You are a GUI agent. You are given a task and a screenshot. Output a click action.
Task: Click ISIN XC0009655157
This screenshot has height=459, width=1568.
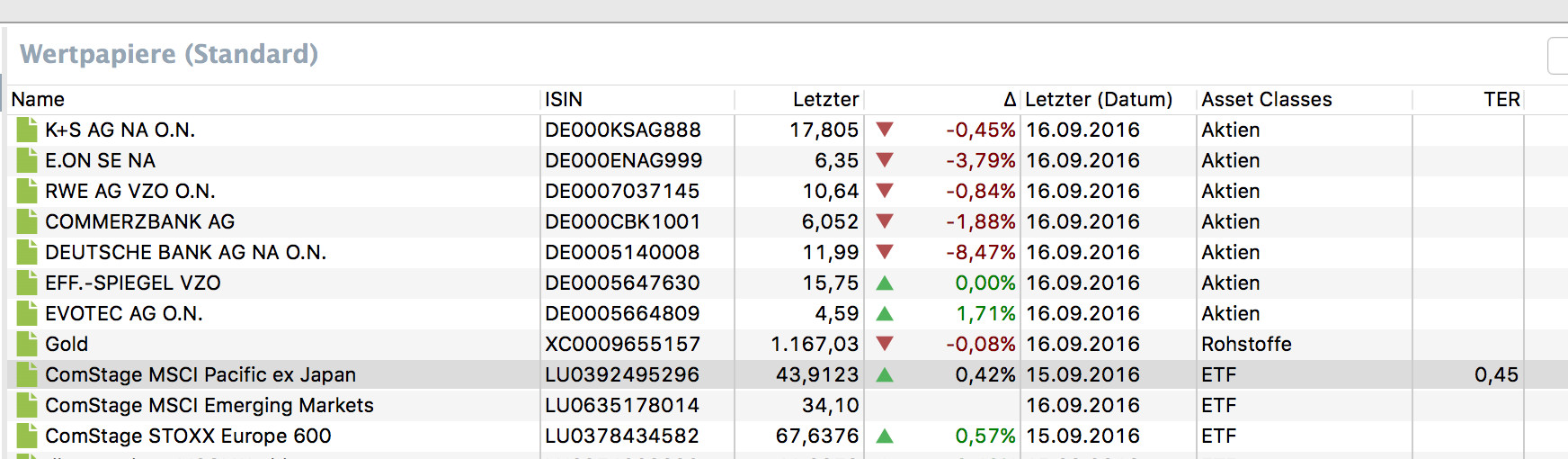tap(622, 344)
